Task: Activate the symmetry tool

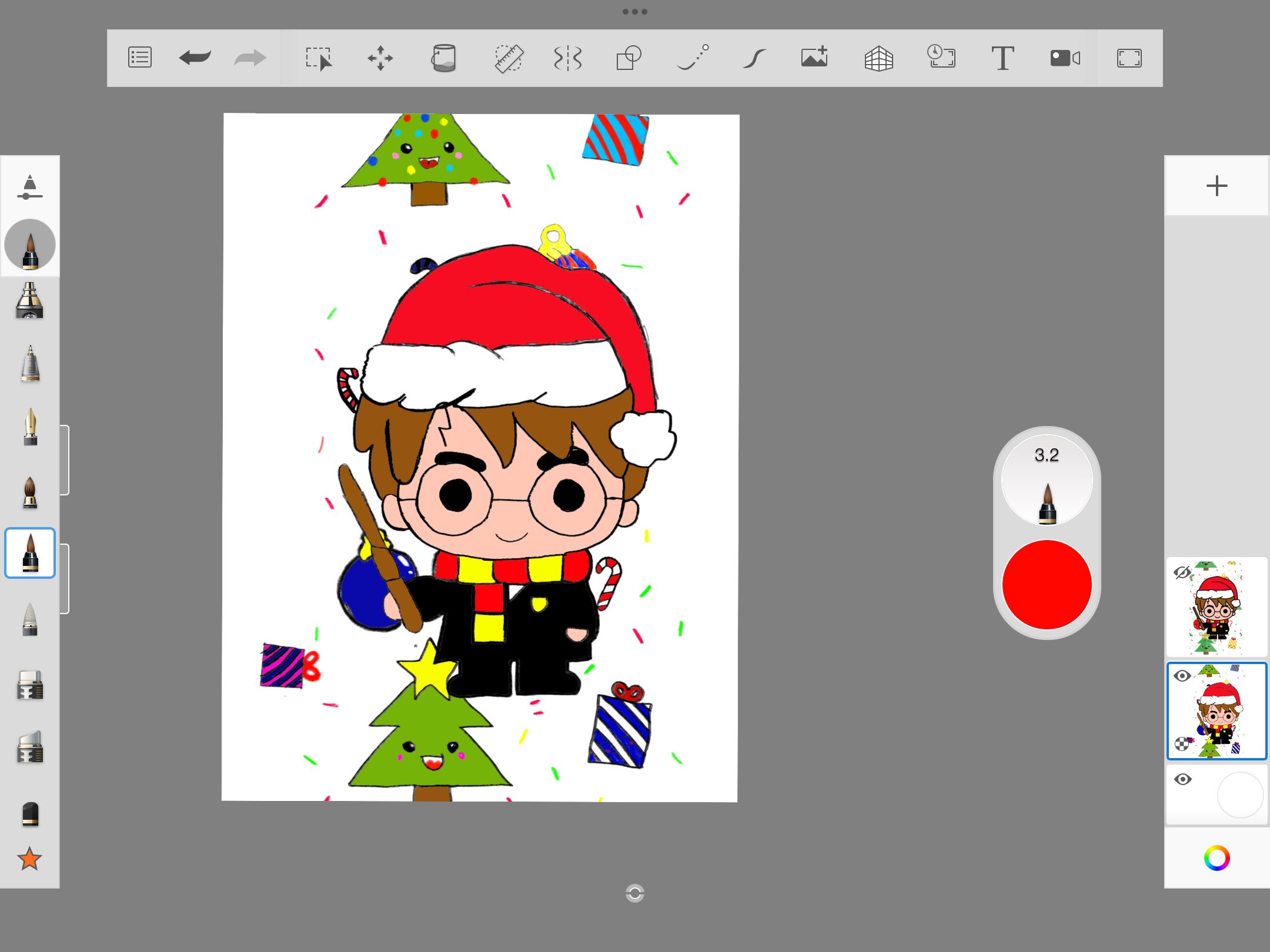Action: (568, 58)
